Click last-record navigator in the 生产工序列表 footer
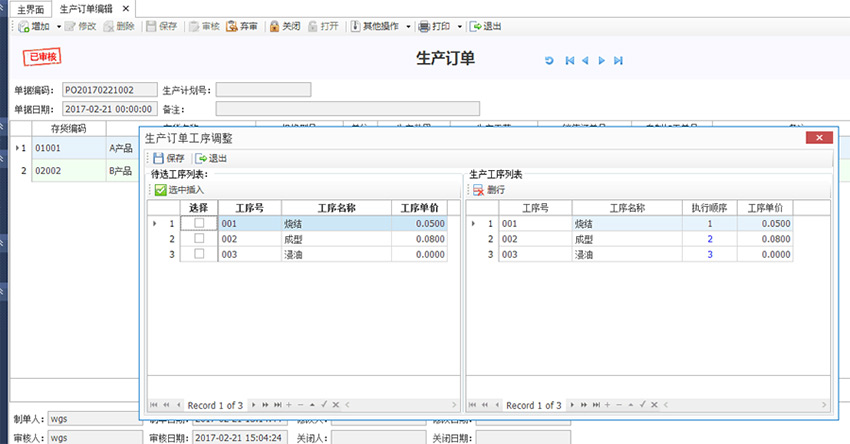The height and width of the screenshot is (444, 850). tap(596, 405)
